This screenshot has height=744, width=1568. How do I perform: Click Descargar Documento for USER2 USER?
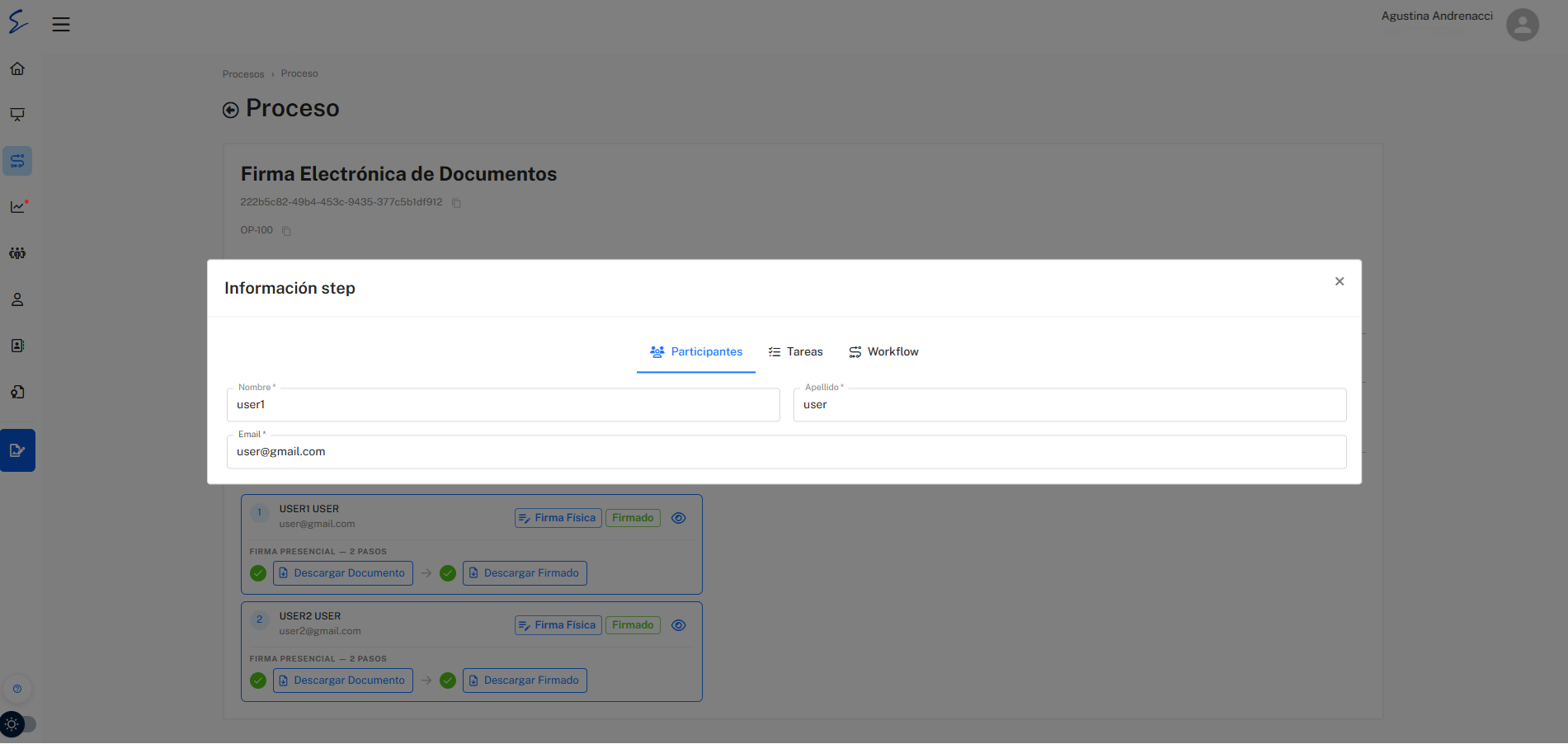tap(343, 680)
